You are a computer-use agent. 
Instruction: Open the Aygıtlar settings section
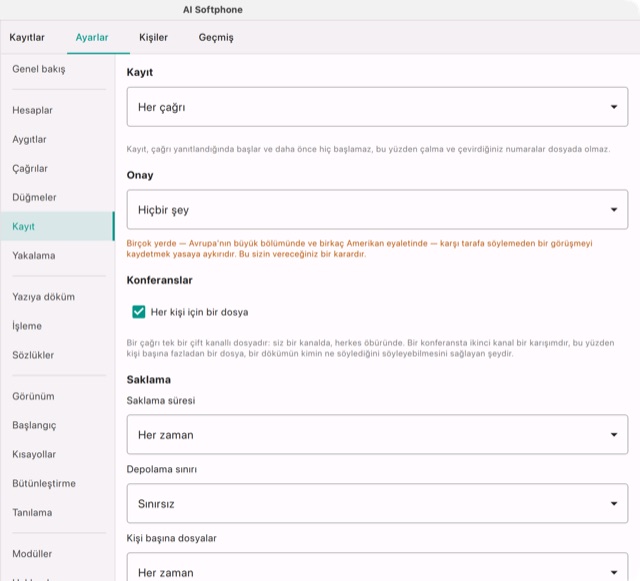tap(57, 139)
